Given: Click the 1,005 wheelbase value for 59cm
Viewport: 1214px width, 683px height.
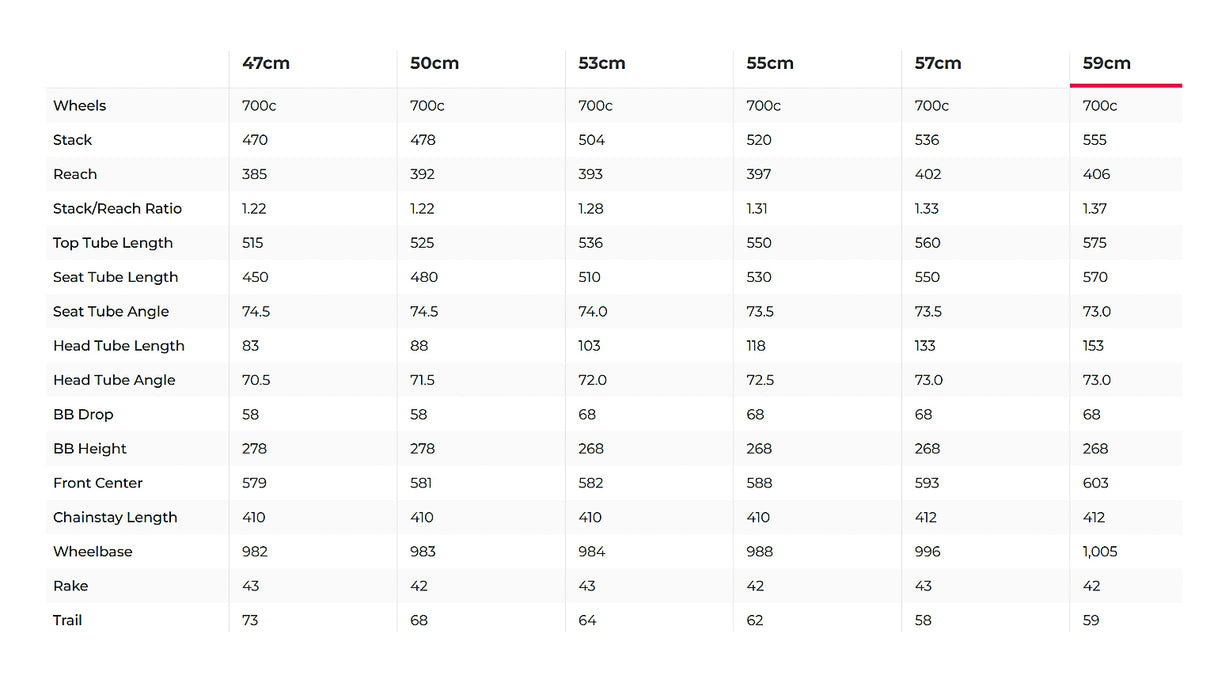Looking at the screenshot, I should pyautogui.click(x=1100, y=552).
